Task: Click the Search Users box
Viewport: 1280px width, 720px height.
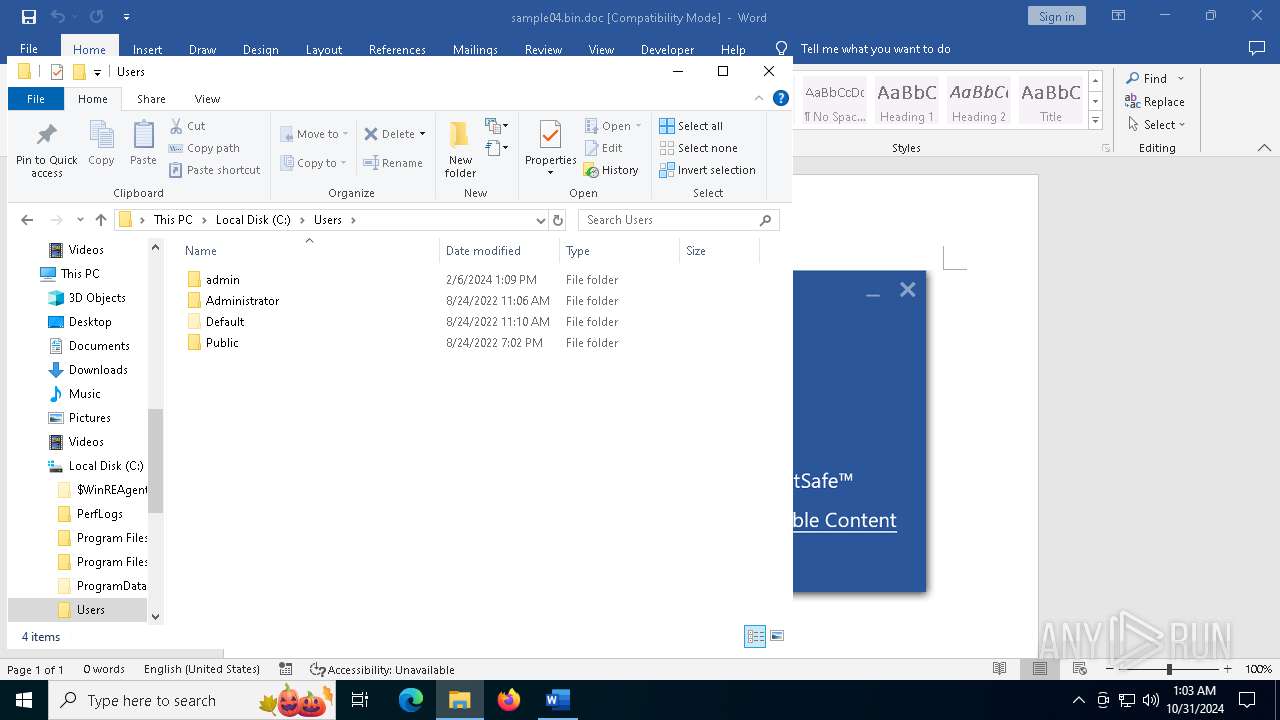Action: click(x=678, y=220)
